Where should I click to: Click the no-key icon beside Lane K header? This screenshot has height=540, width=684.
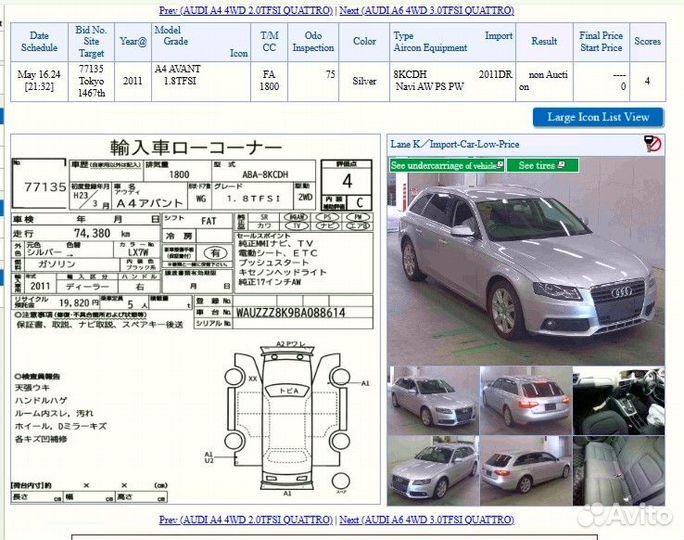click(653, 144)
